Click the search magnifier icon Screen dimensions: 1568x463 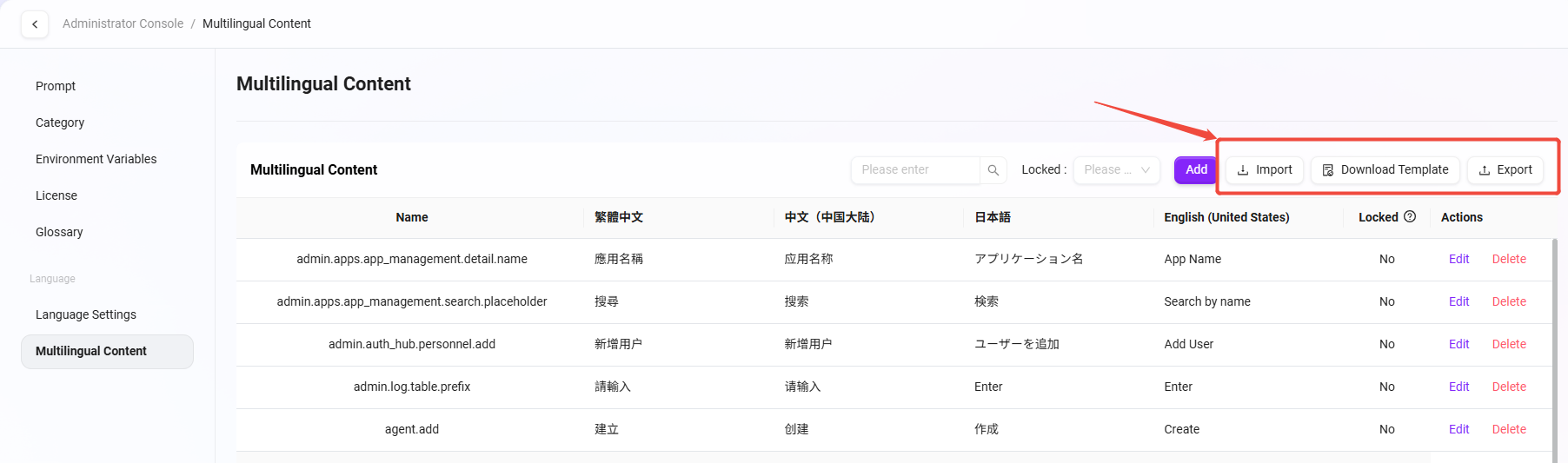pyautogui.click(x=993, y=170)
